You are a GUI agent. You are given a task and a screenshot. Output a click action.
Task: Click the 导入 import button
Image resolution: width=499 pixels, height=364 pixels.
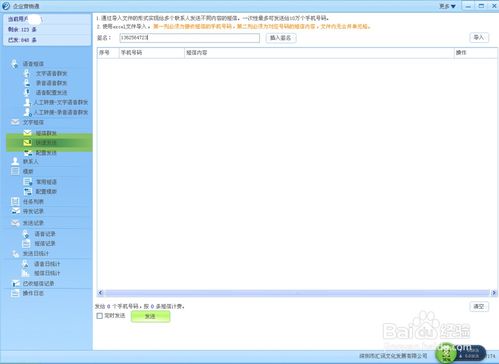pyautogui.click(x=479, y=37)
